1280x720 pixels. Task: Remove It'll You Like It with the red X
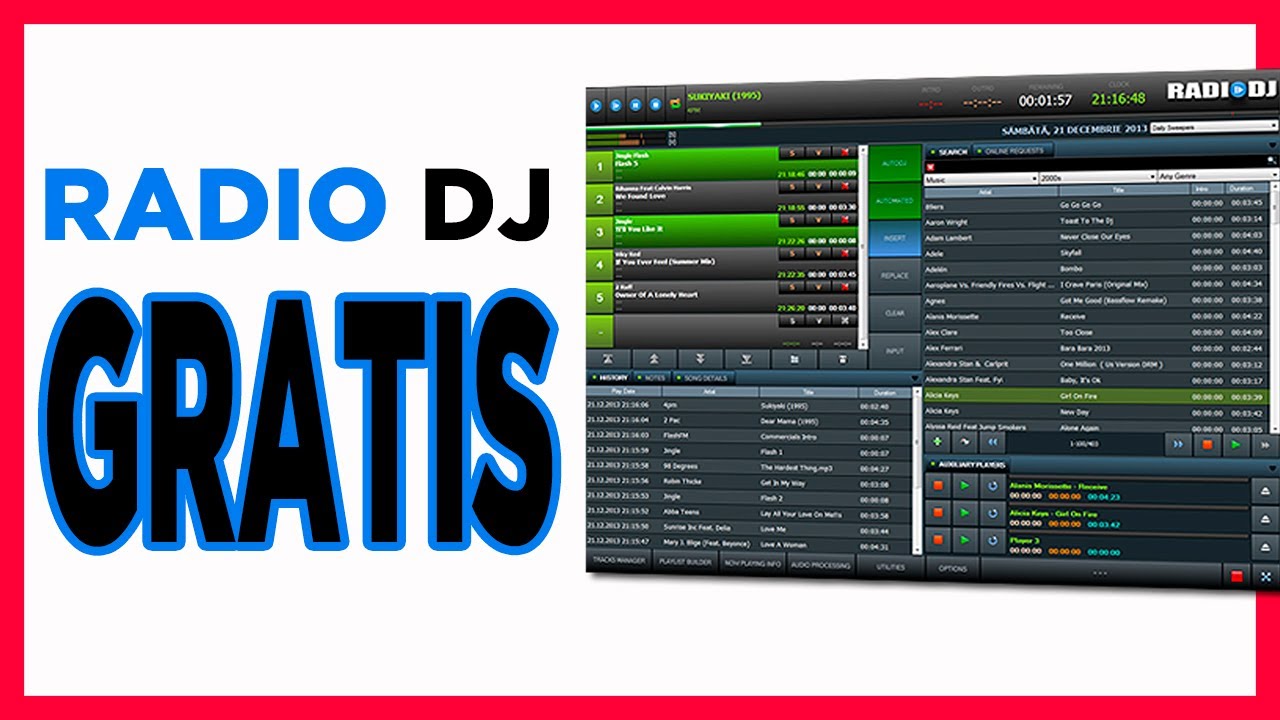pos(846,220)
